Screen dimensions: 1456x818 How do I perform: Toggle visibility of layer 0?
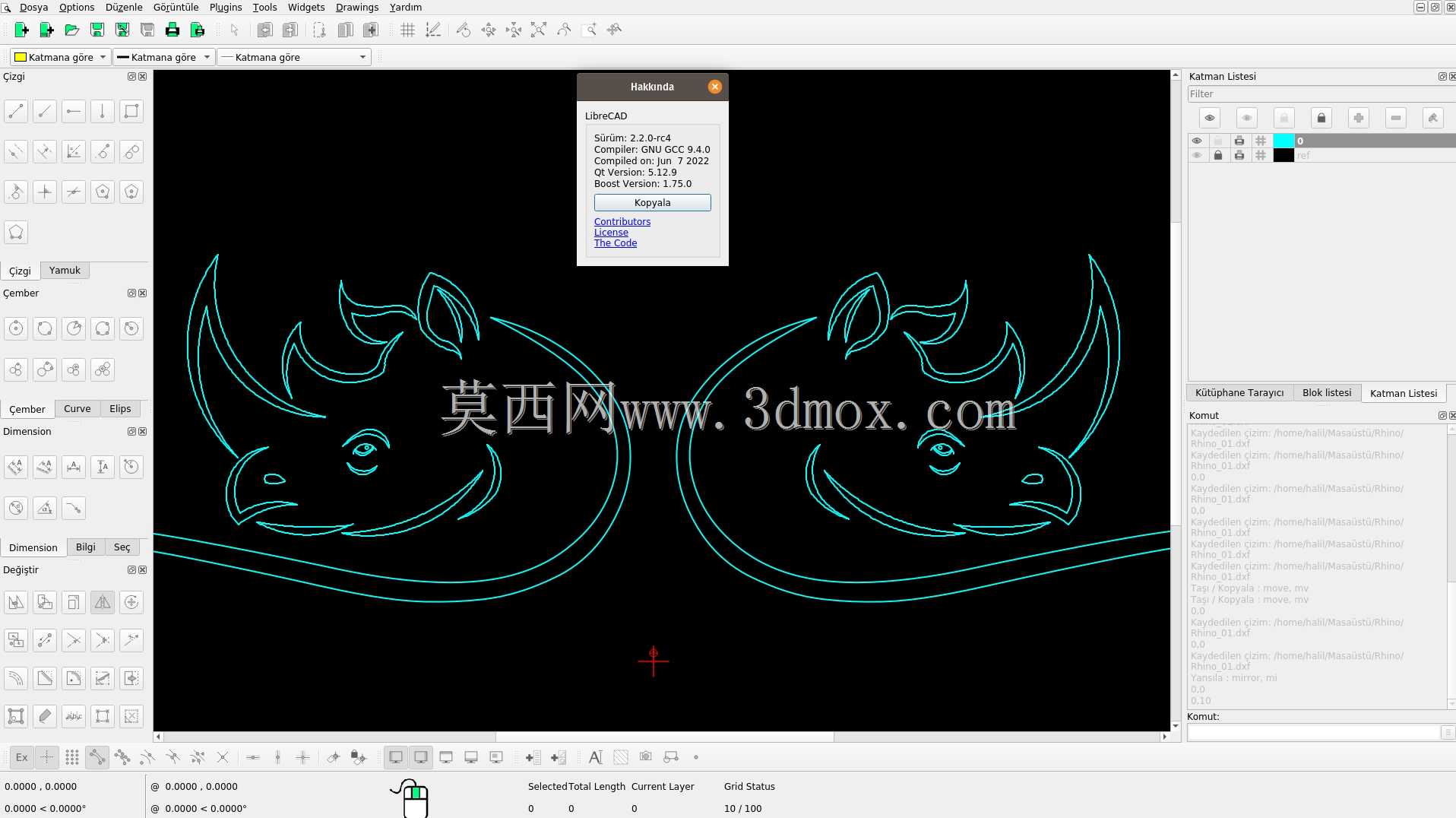click(1197, 141)
